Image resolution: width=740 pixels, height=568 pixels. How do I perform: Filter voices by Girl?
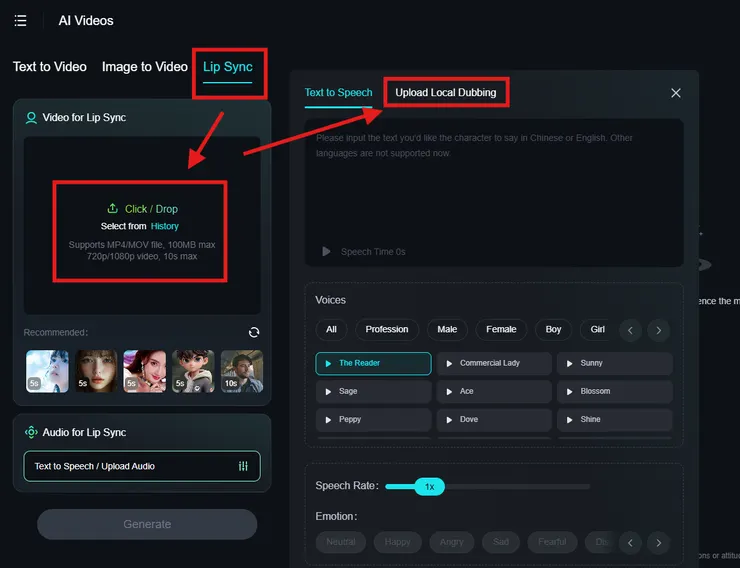[597, 329]
